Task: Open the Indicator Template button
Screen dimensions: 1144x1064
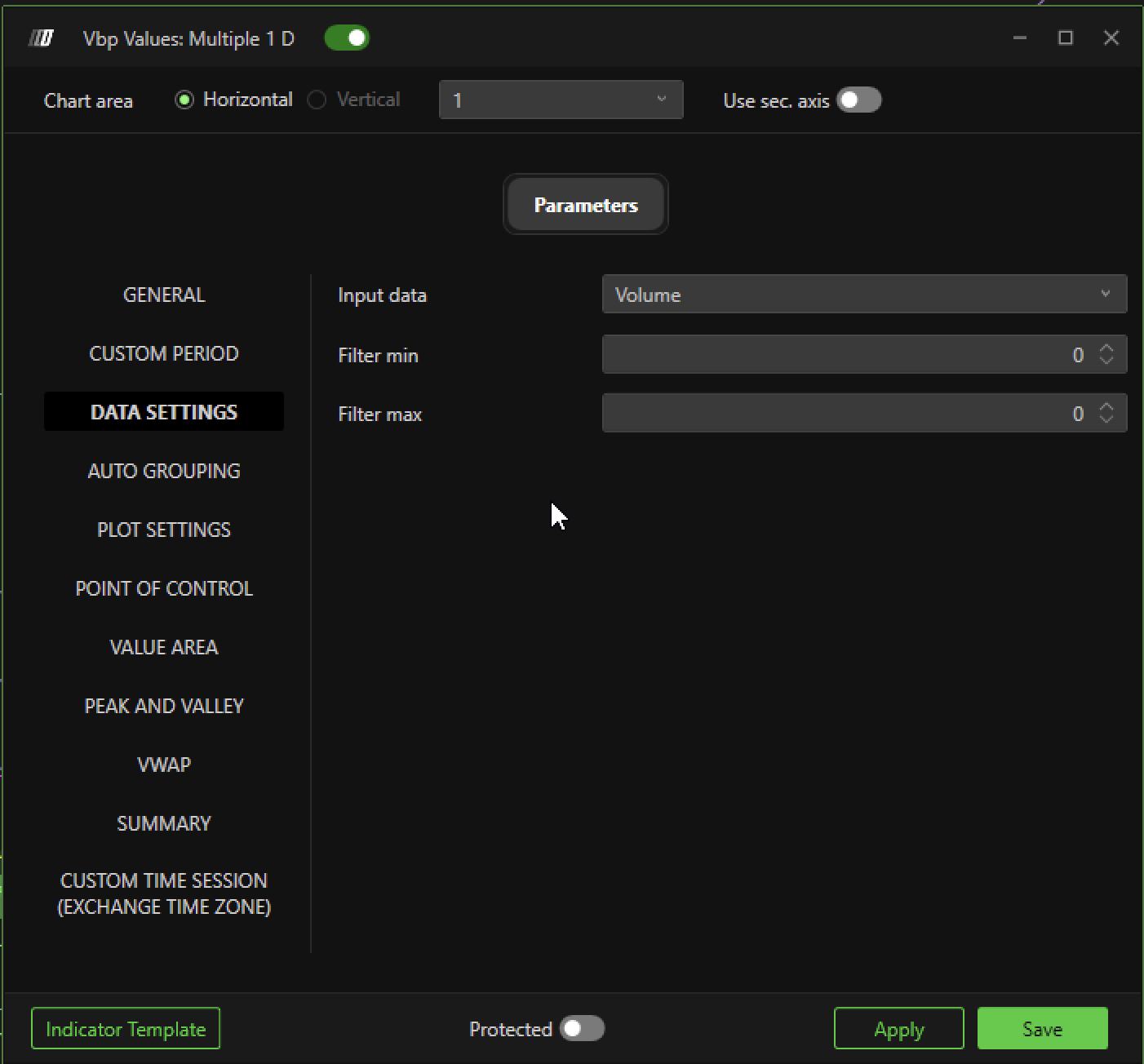Action: 126,1029
